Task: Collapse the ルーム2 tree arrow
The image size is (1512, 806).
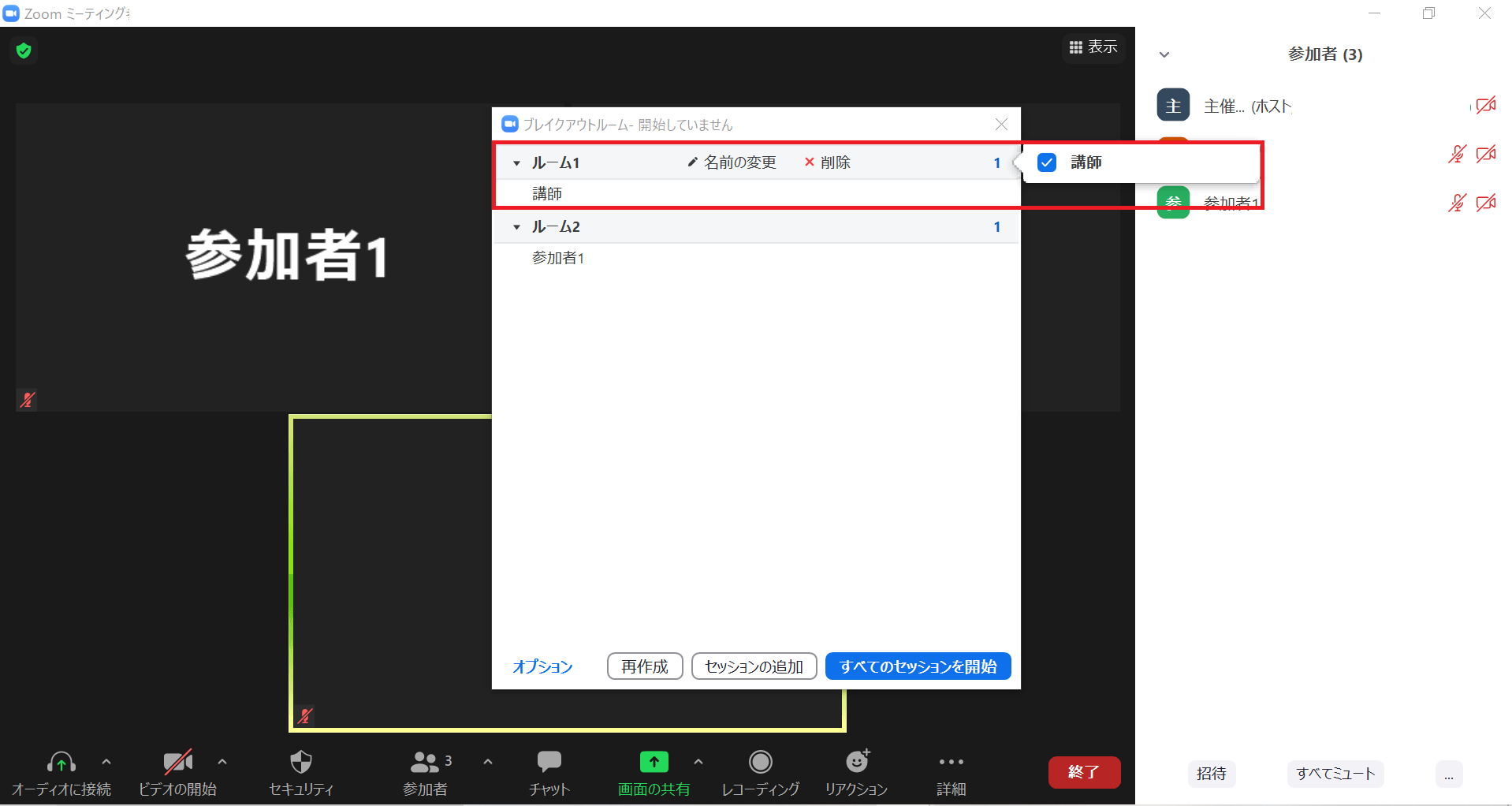Action: [516, 227]
